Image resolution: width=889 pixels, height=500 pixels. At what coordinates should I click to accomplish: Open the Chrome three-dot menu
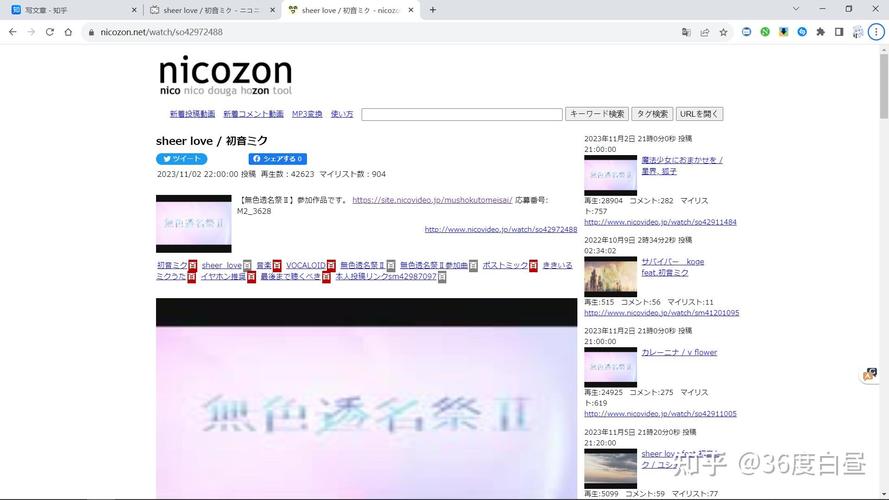pyautogui.click(x=876, y=32)
